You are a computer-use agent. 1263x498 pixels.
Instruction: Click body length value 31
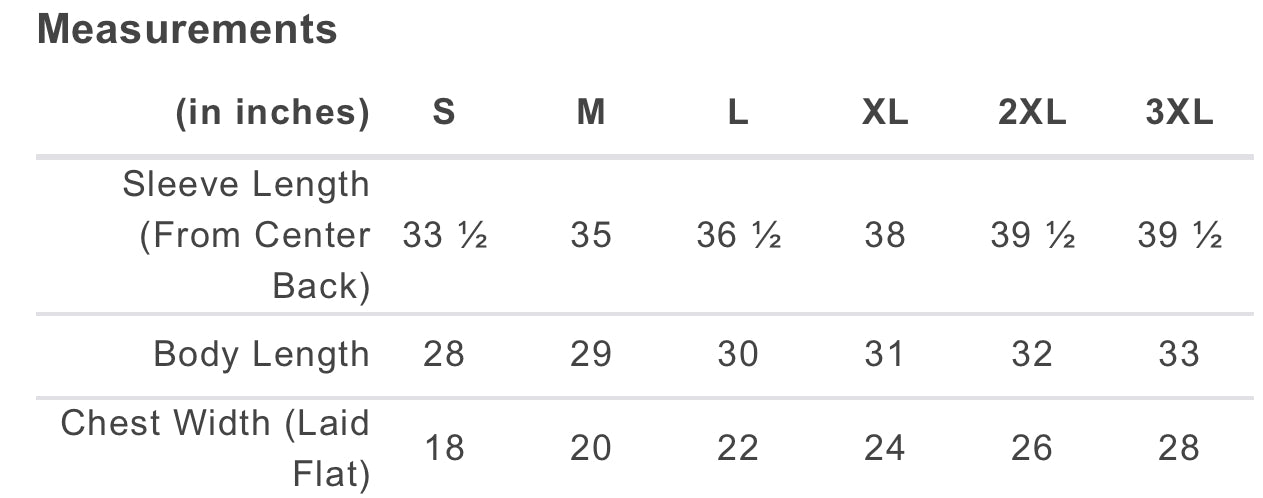click(885, 354)
